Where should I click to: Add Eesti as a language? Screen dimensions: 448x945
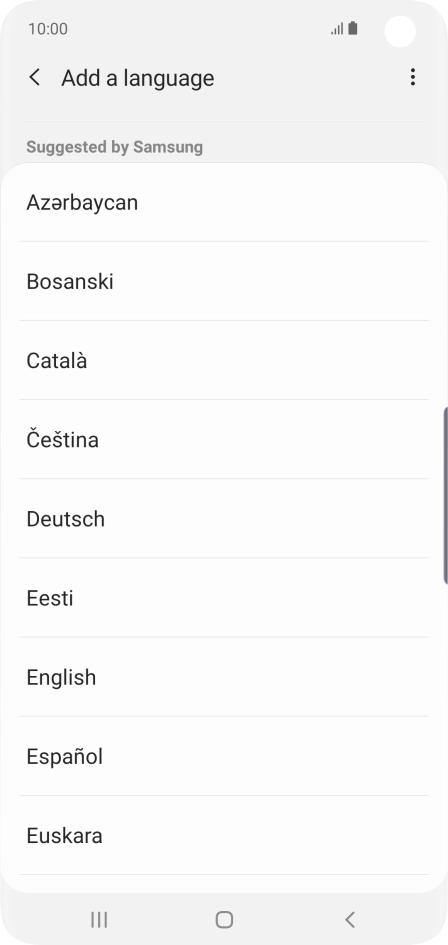point(224,598)
